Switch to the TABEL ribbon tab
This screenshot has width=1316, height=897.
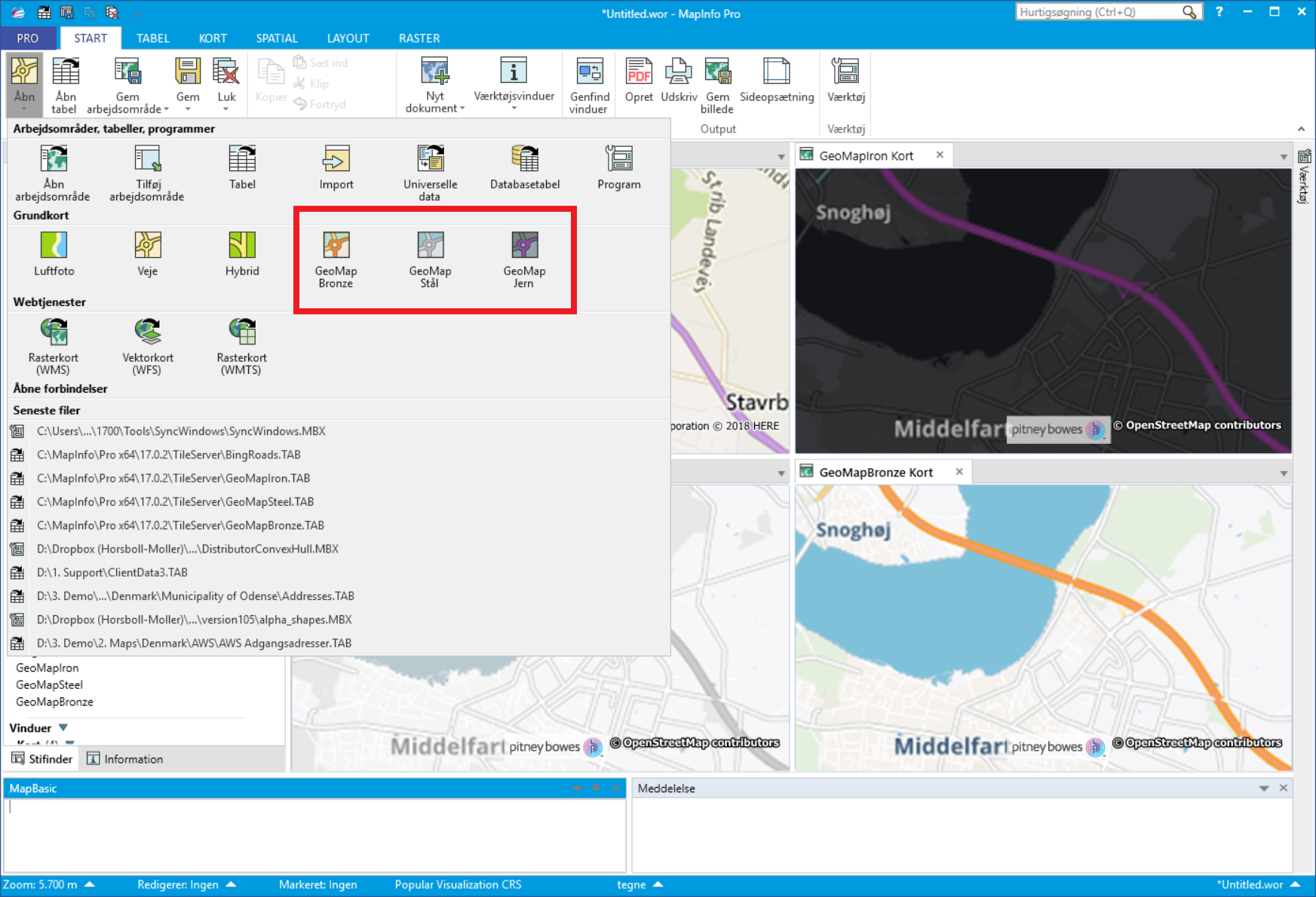tap(153, 38)
